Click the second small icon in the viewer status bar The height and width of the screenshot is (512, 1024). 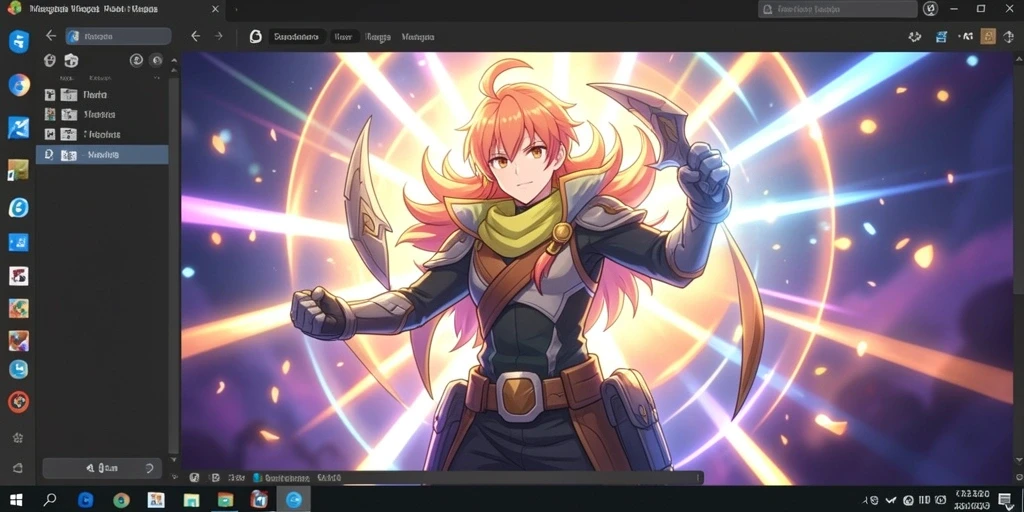pyautogui.click(x=215, y=477)
